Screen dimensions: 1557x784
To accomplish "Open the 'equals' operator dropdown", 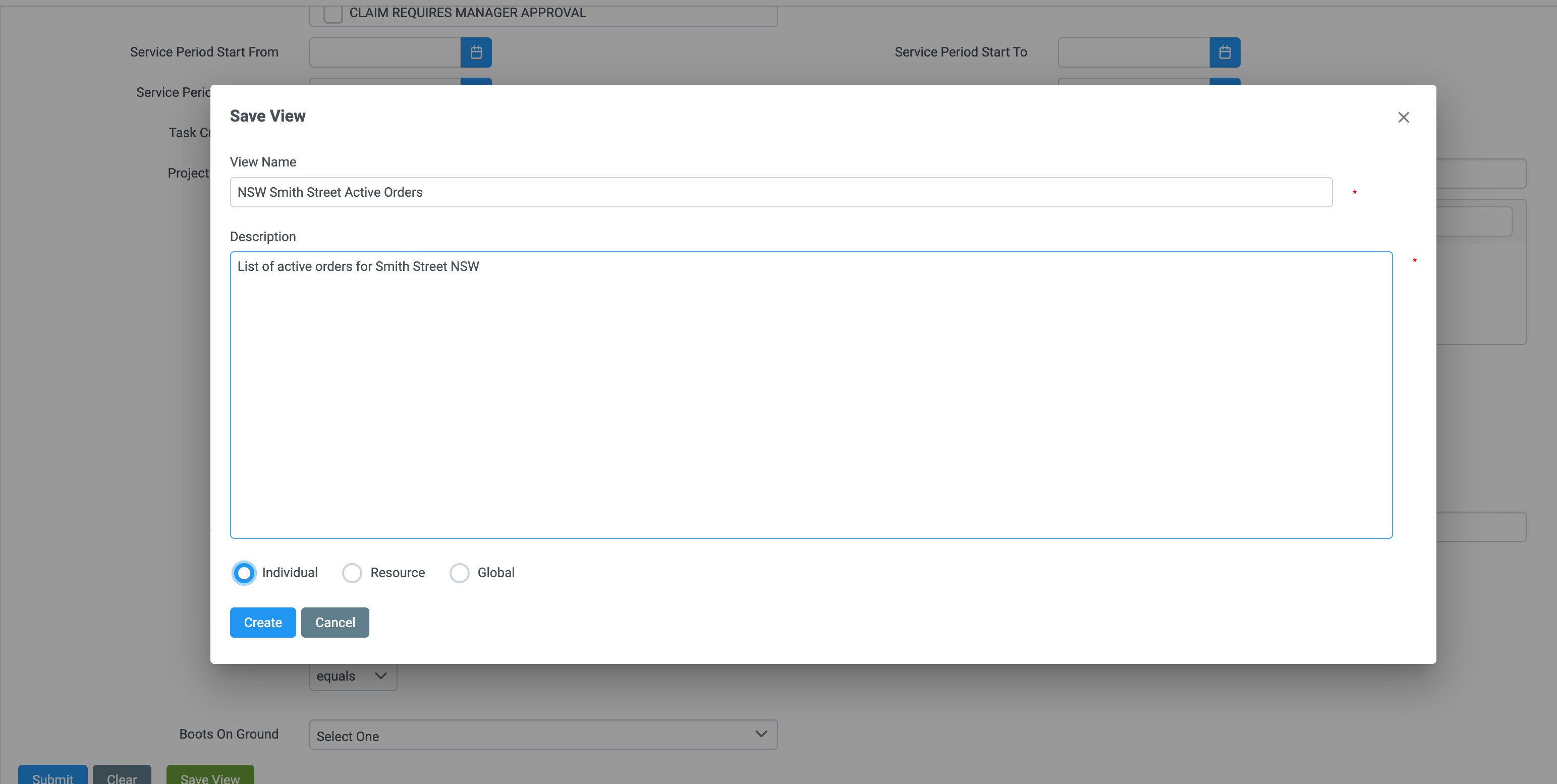I will pyautogui.click(x=353, y=677).
